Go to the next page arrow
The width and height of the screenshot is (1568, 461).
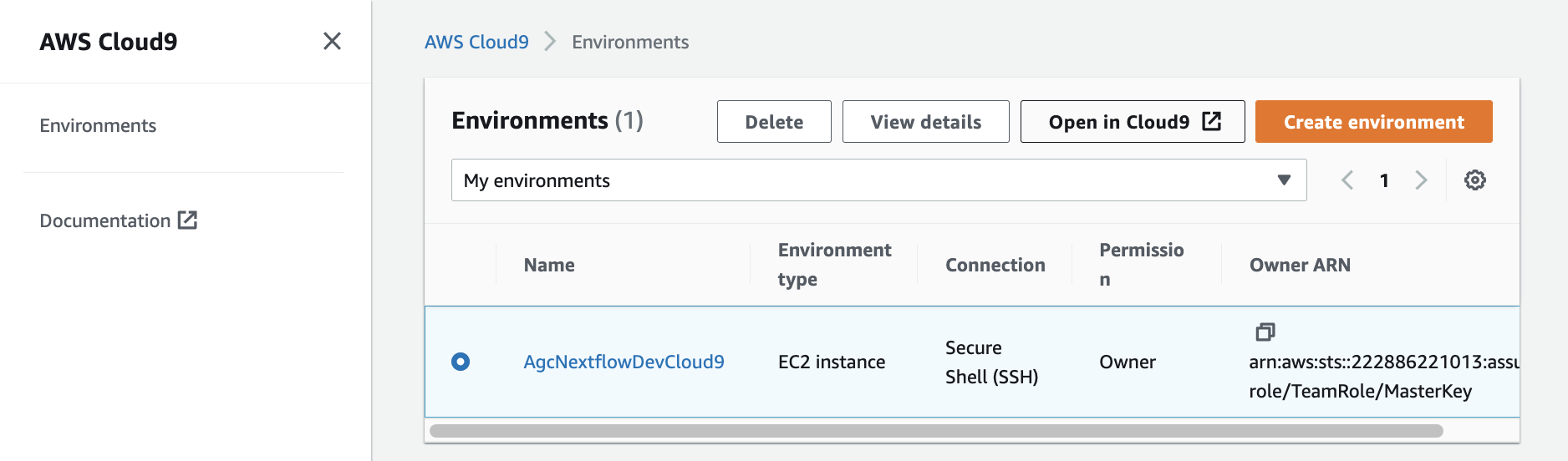tap(1421, 180)
